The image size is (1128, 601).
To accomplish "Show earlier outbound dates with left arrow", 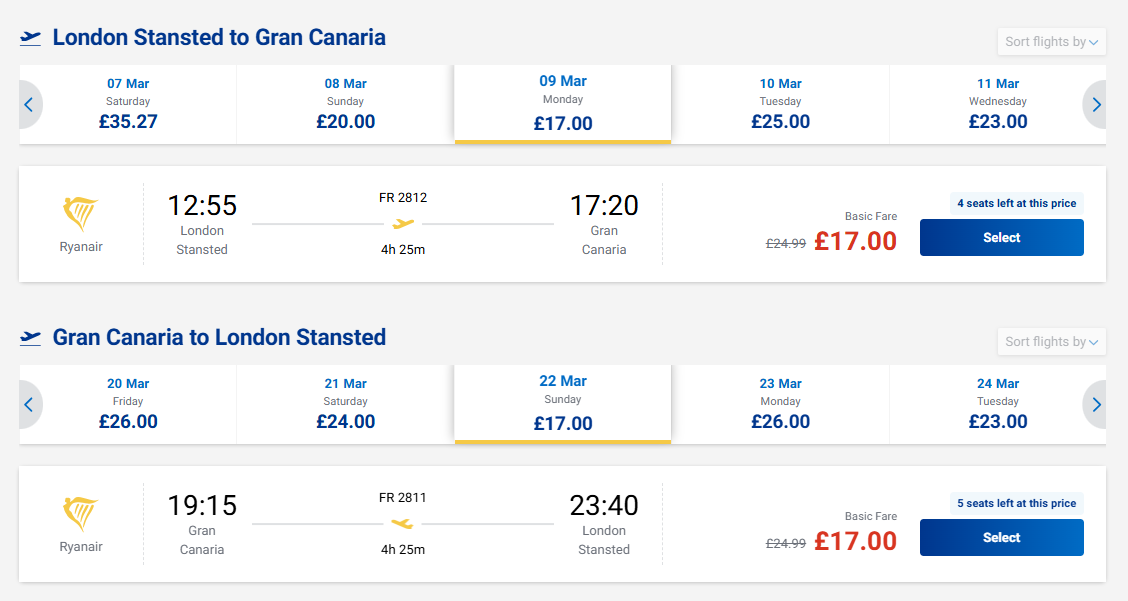I will [29, 105].
